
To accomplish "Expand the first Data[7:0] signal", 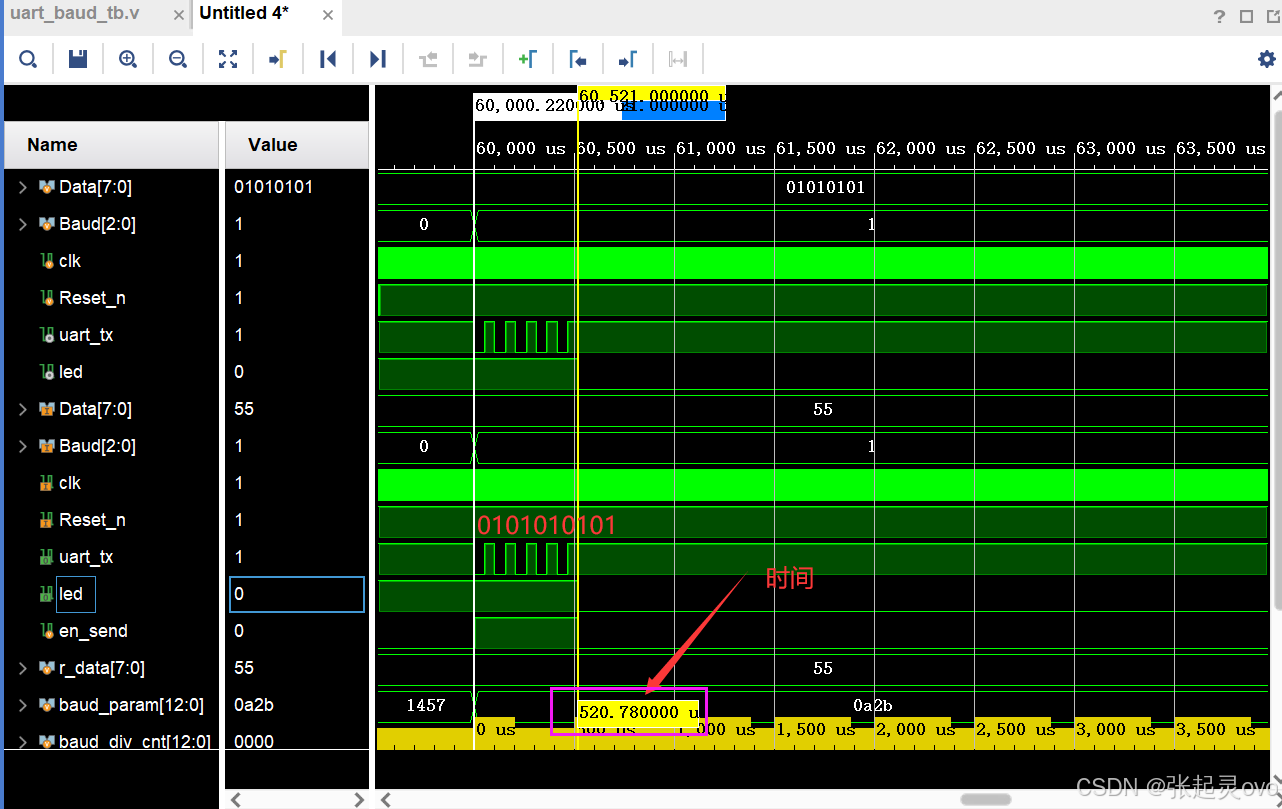I will pos(23,187).
